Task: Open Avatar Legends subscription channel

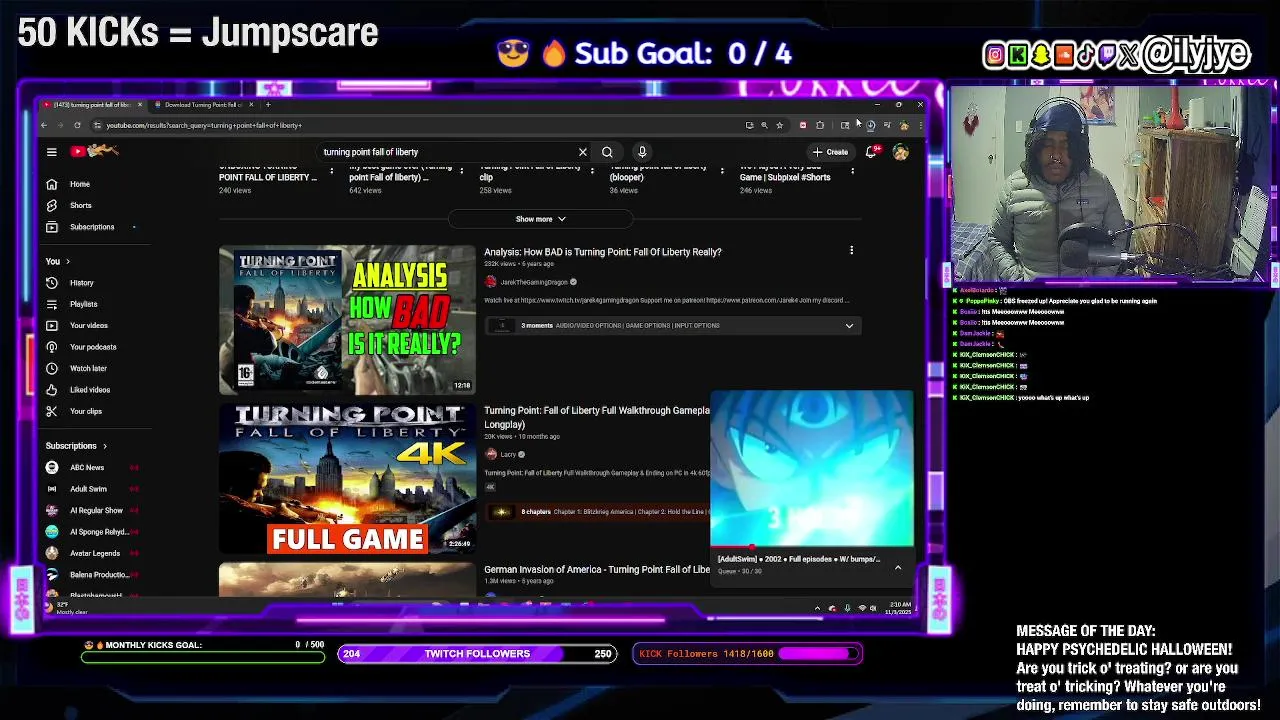Action: point(94,553)
